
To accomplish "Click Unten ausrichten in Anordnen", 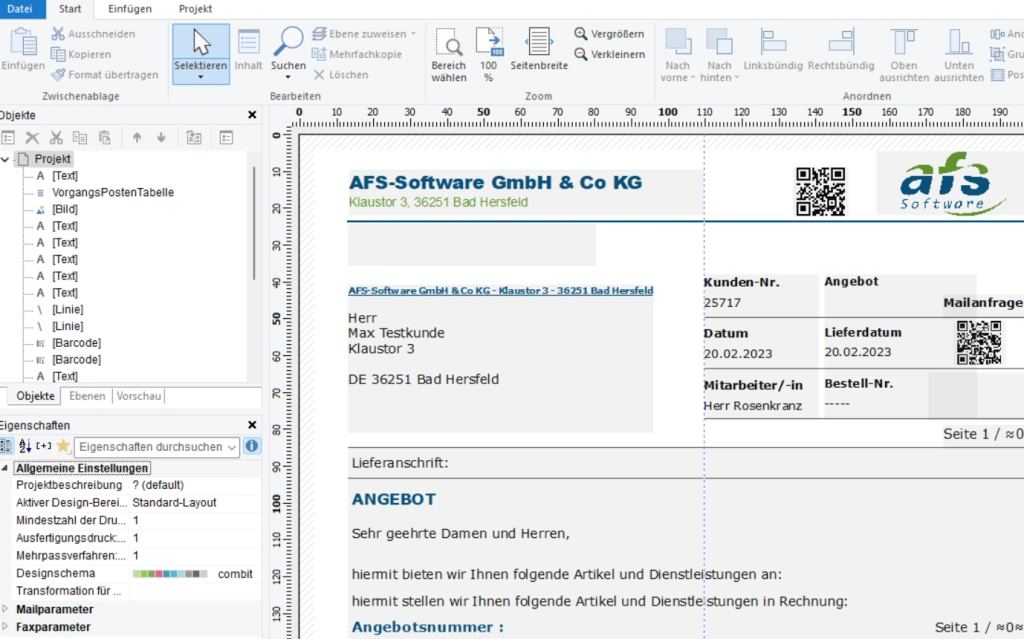I will [x=959, y=55].
